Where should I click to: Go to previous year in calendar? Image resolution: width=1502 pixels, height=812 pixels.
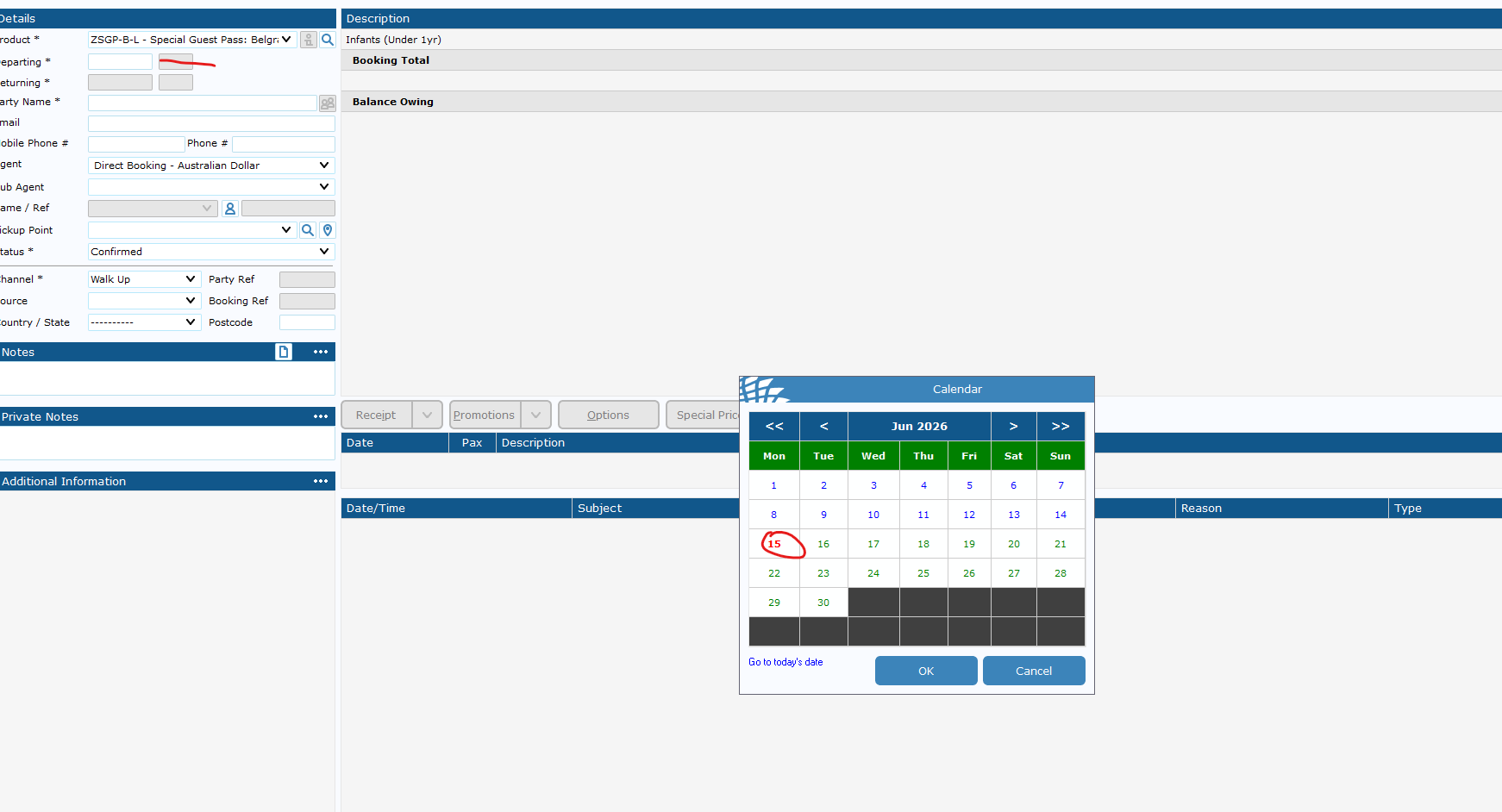[x=774, y=426]
